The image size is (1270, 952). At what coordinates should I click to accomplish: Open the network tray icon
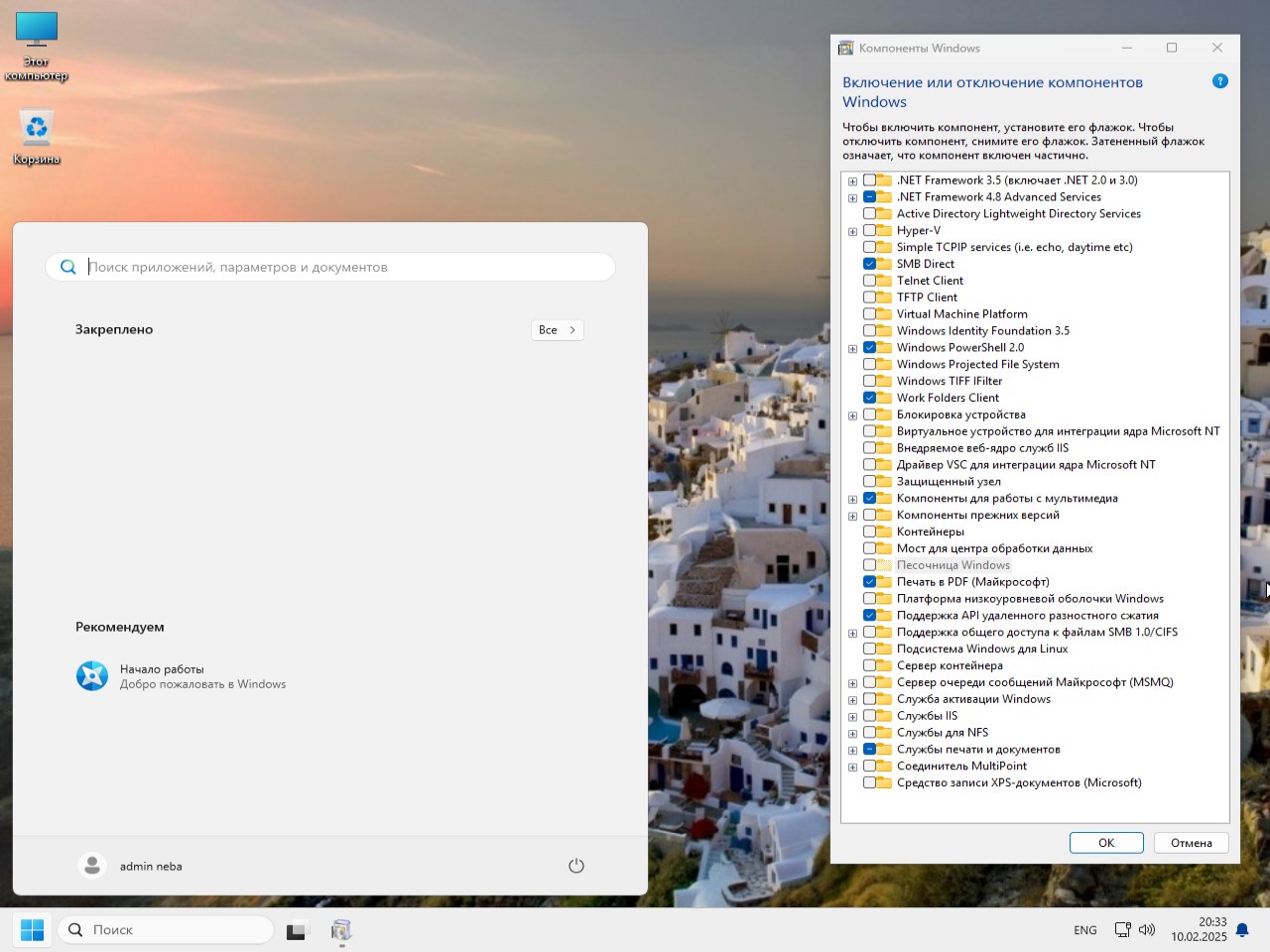pos(1122,930)
